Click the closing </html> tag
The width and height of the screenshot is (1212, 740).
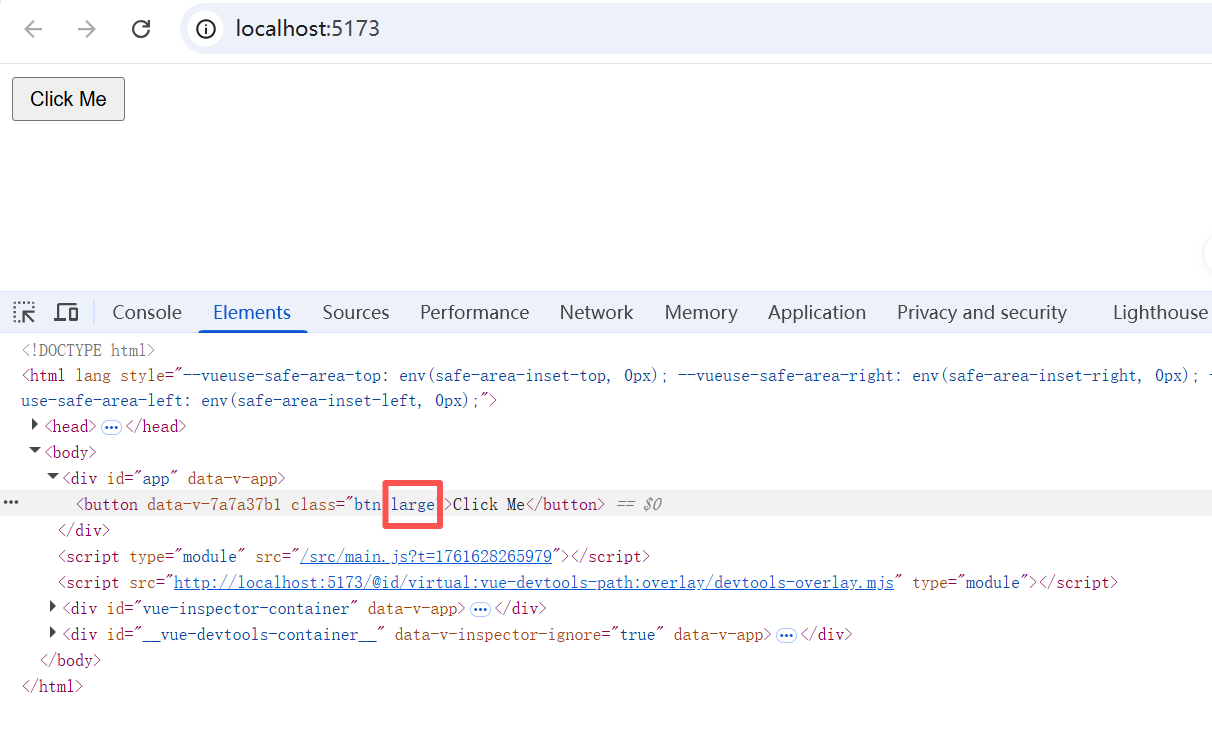(52, 686)
